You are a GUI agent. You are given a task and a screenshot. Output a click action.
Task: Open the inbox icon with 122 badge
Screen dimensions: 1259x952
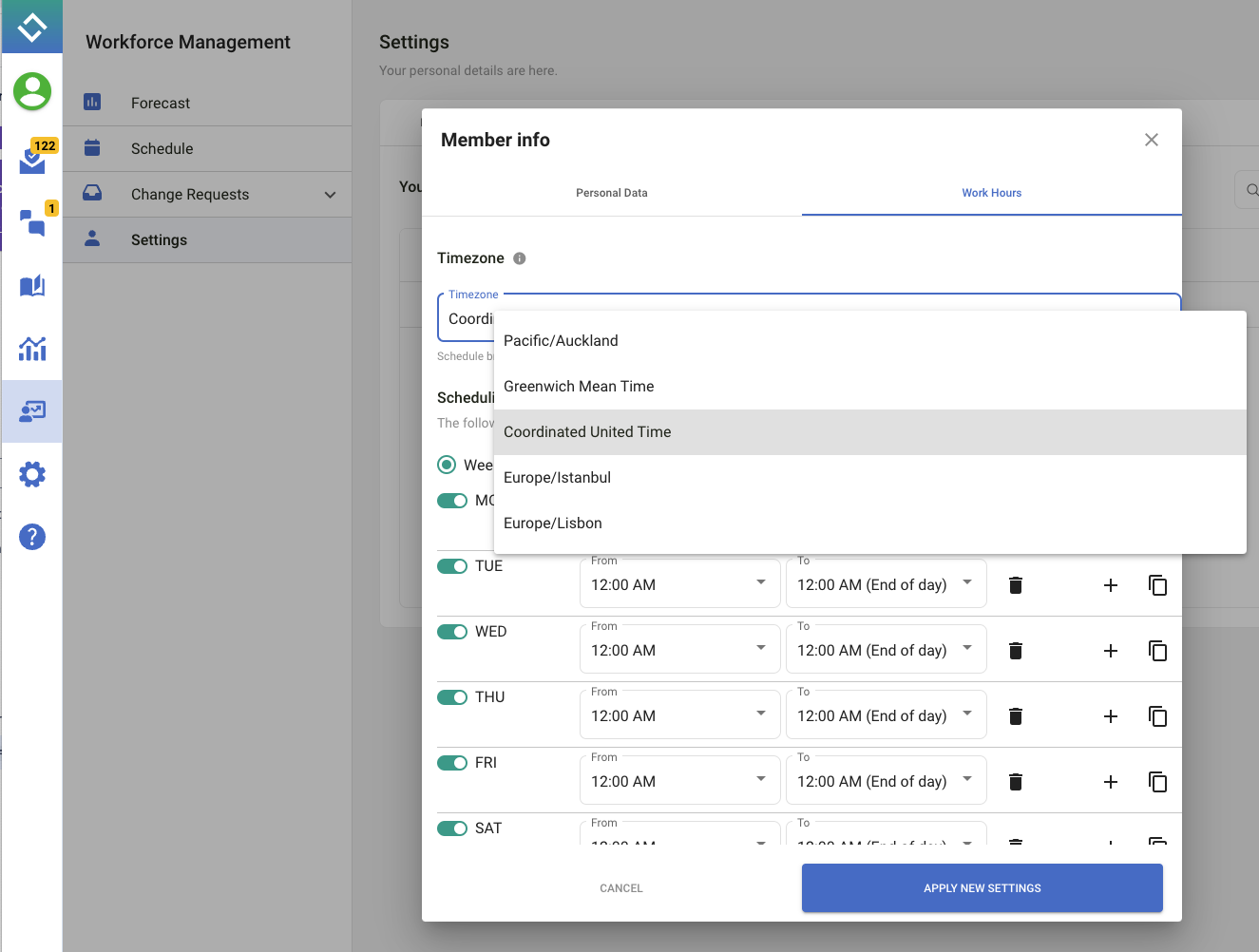(x=32, y=160)
